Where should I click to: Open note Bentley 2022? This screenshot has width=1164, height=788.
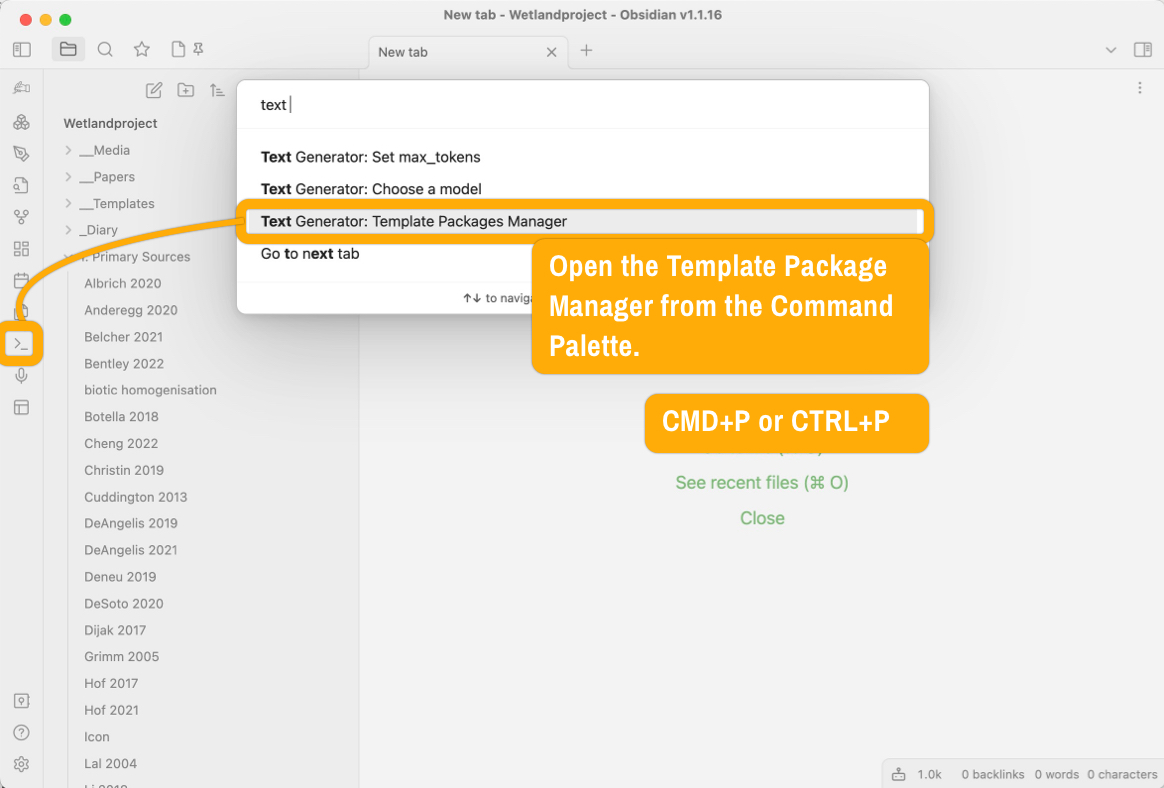[124, 364]
